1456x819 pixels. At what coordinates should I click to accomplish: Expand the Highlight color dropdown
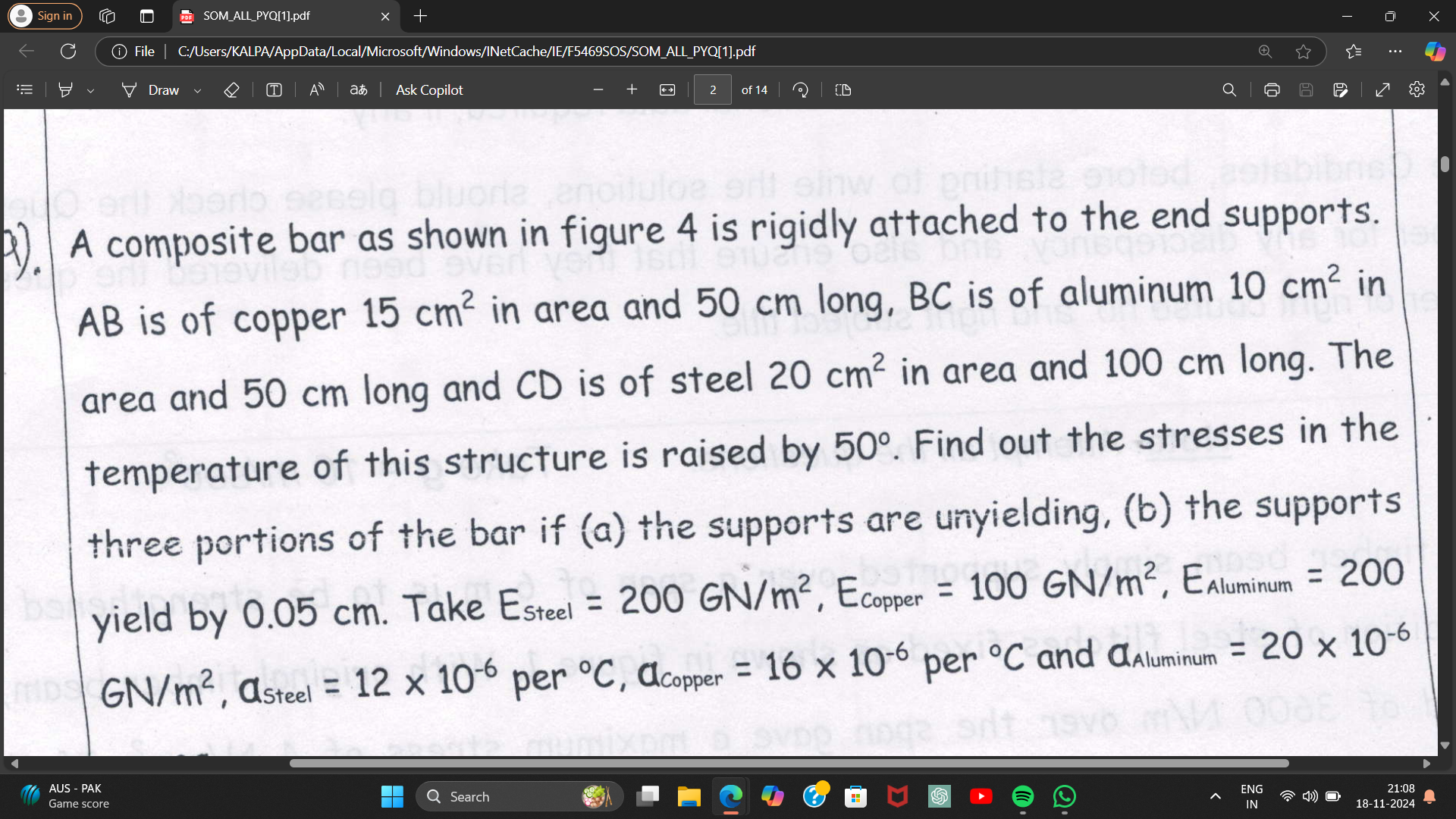click(90, 90)
